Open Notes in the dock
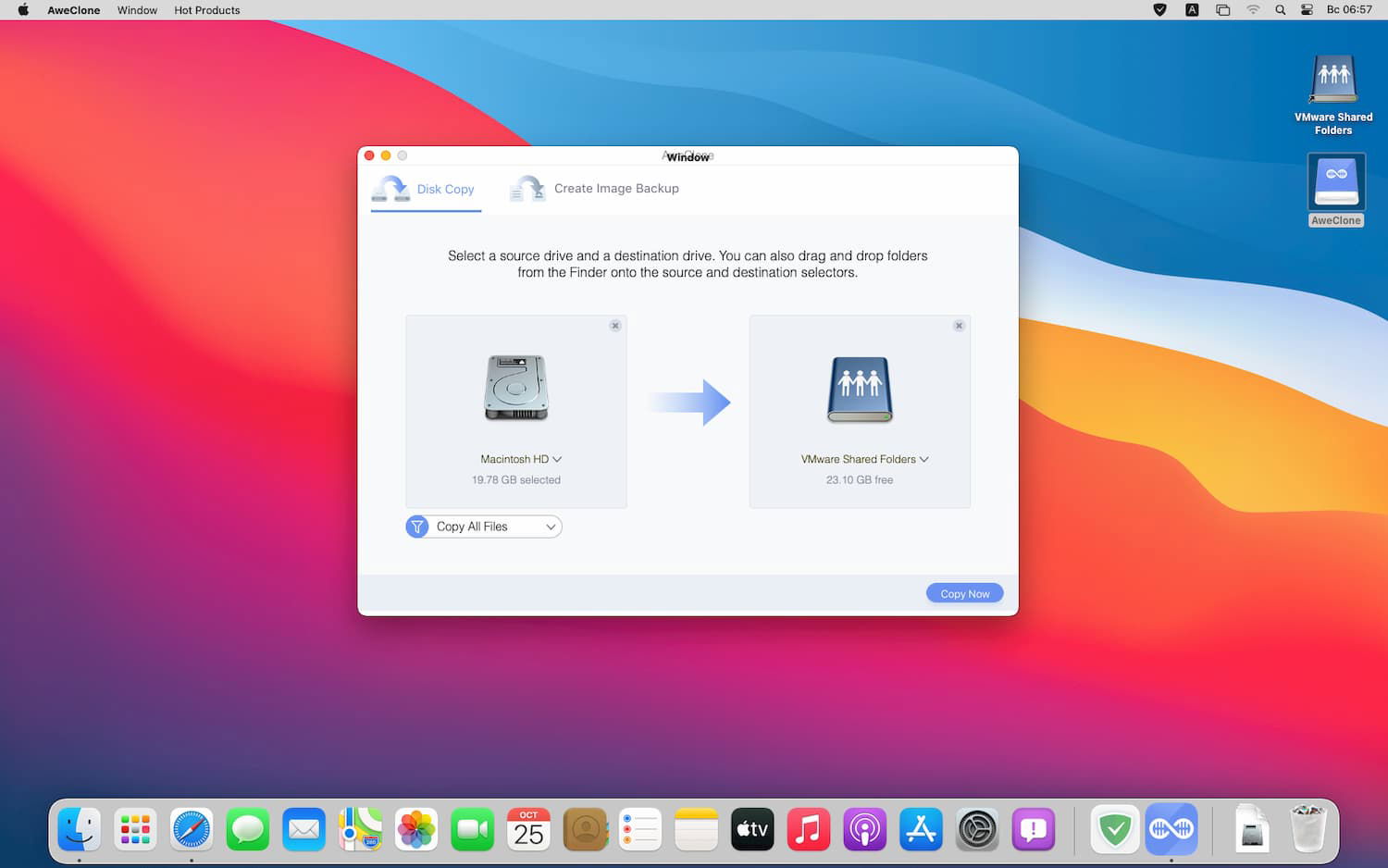The width and height of the screenshot is (1388, 868). coord(697,829)
